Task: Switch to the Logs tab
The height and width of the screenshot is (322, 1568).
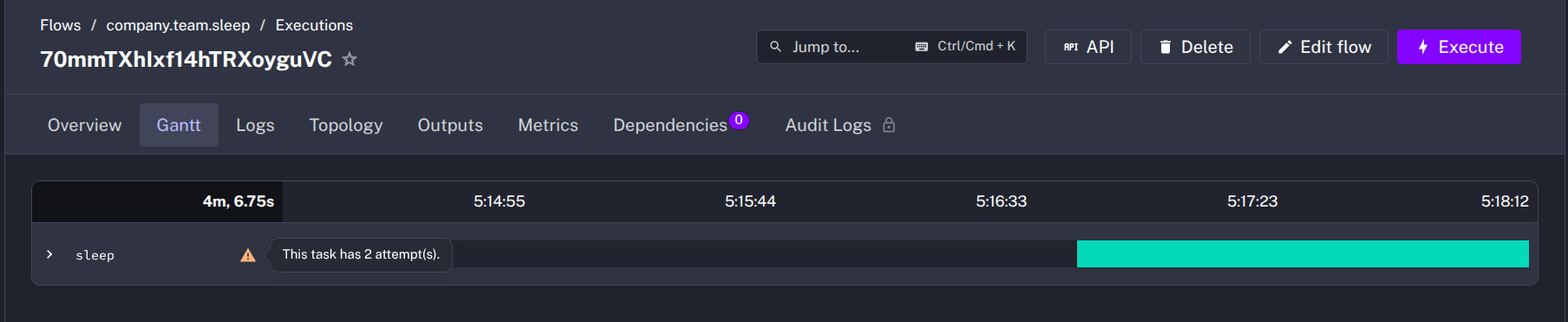Action: click(x=255, y=125)
